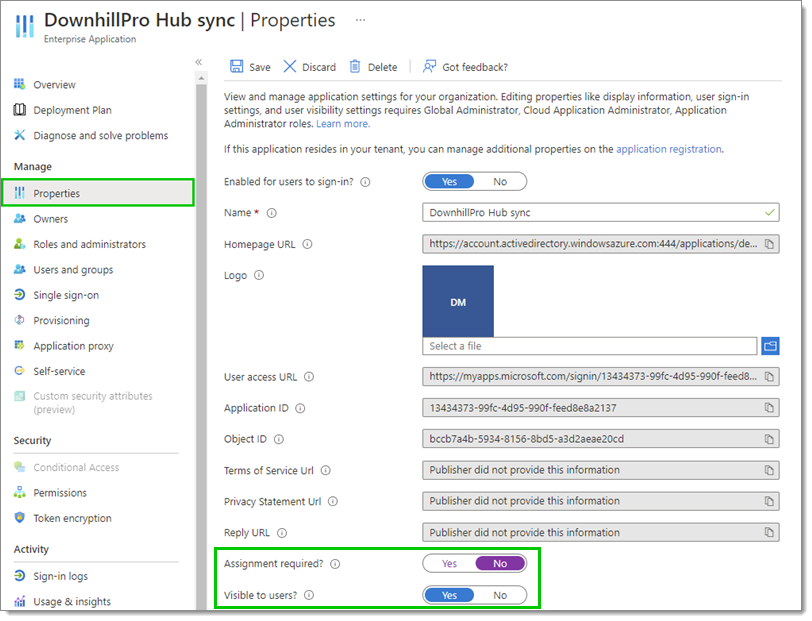This screenshot has height=621, width=812.
Task: Open Permissions under Security
Action: pos(60,493)
